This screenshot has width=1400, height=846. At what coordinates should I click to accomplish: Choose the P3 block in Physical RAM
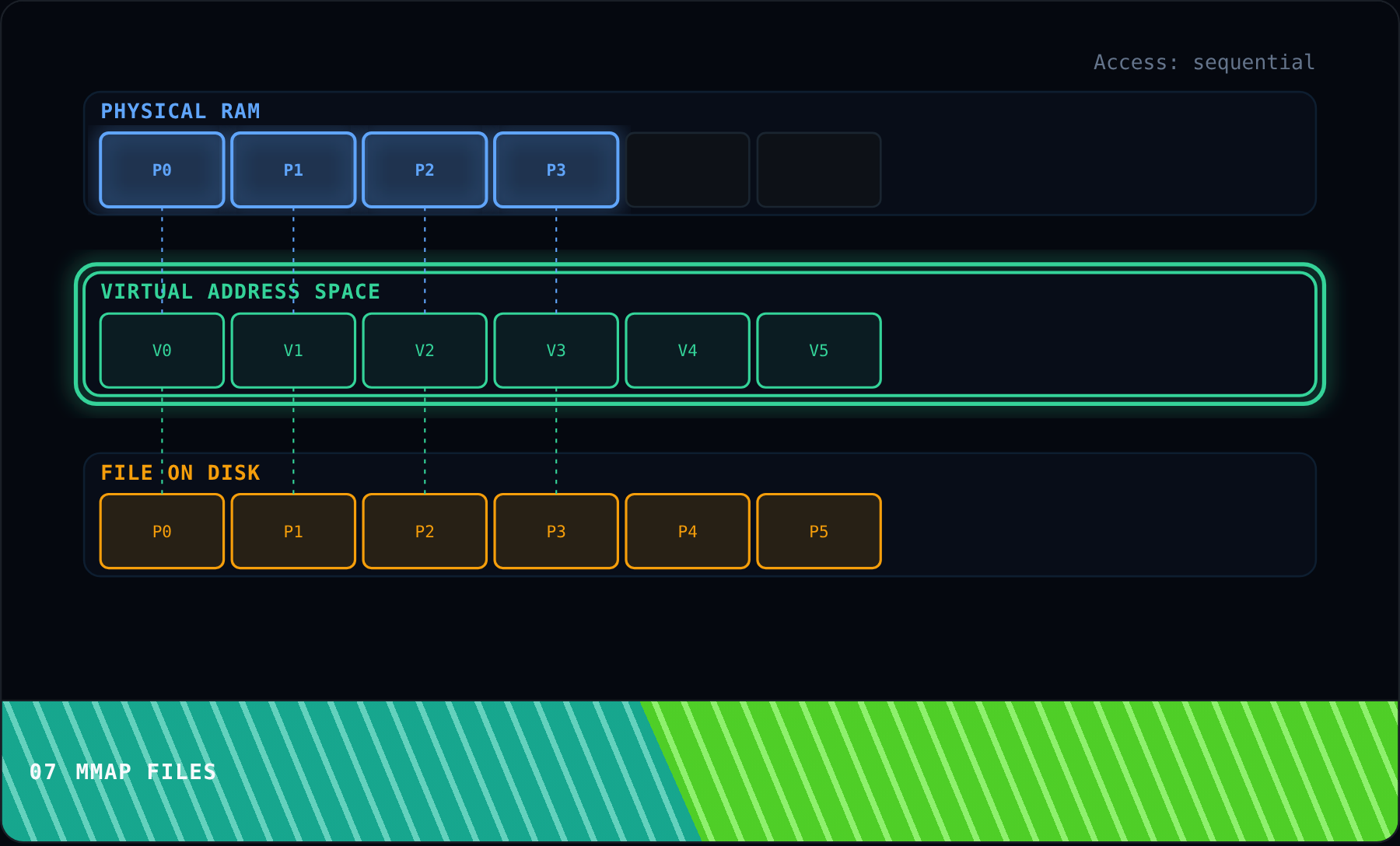click(556, 170)
